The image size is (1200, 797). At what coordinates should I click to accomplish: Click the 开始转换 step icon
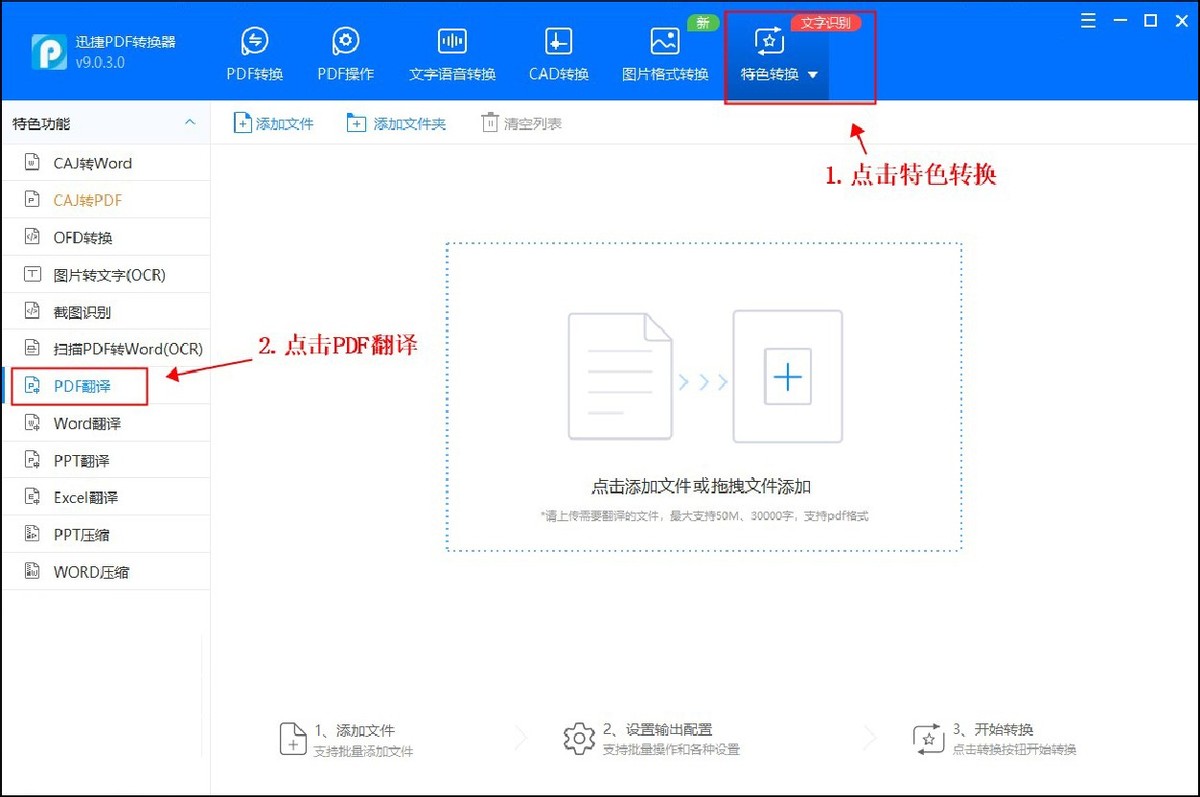928,737
